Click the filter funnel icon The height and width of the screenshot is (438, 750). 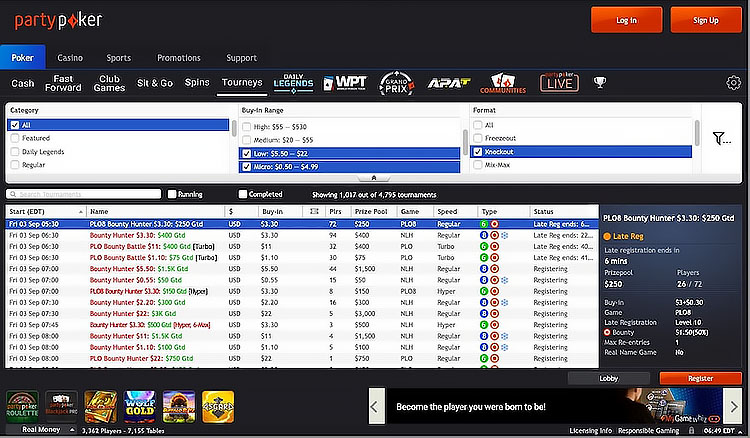721,138
